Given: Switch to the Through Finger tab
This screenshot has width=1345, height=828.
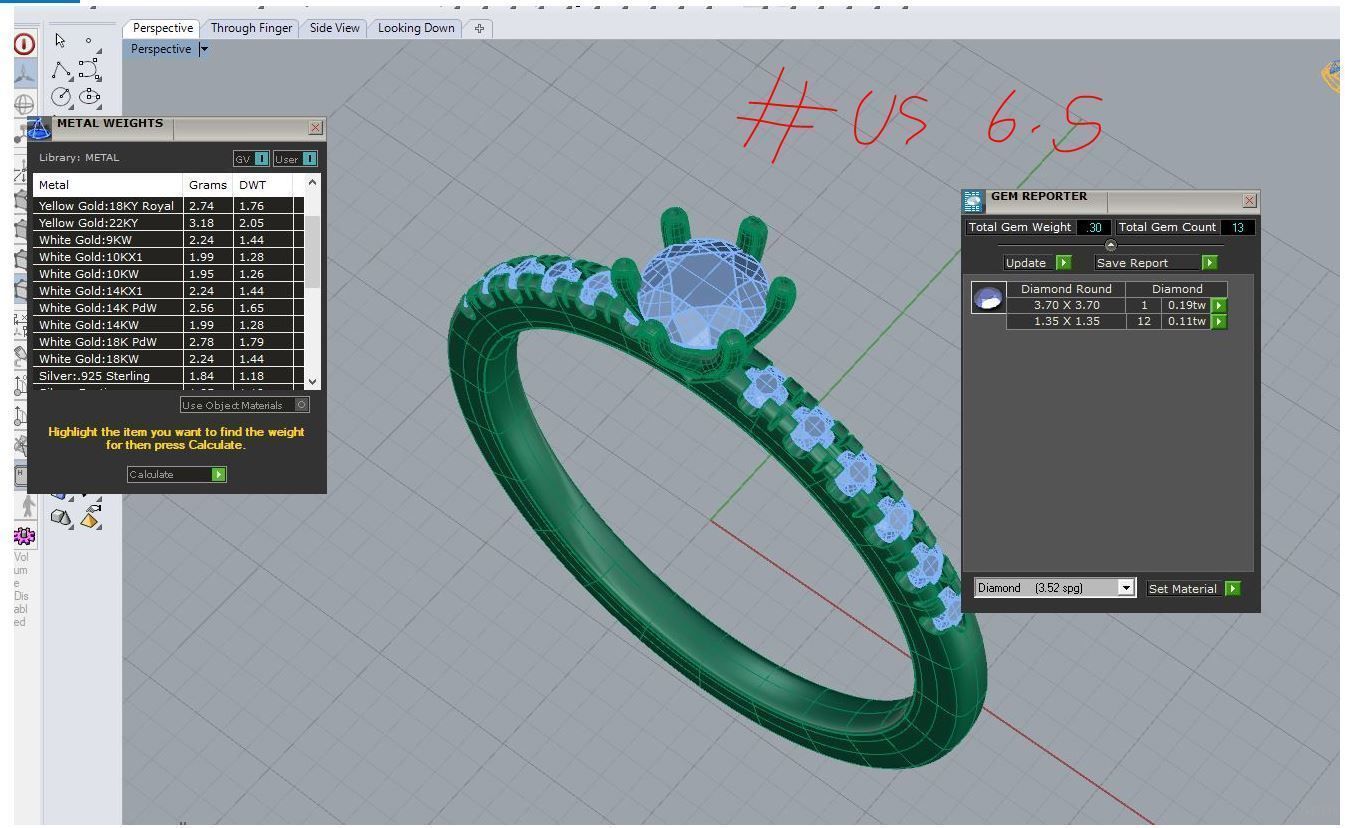Looking at the screenshot, I should pos(251,28).
